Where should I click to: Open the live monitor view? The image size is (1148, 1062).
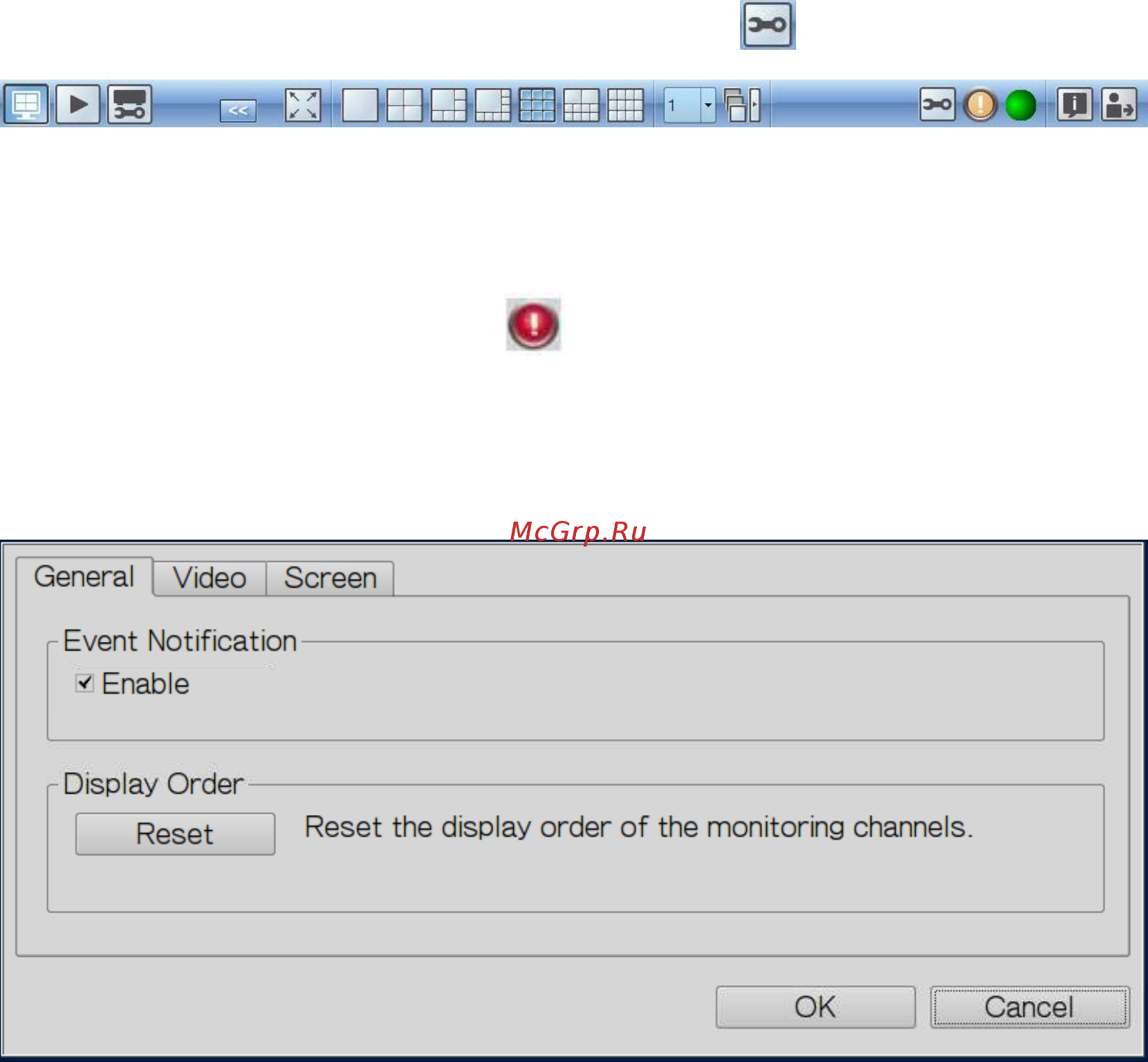tap(26, 104)
